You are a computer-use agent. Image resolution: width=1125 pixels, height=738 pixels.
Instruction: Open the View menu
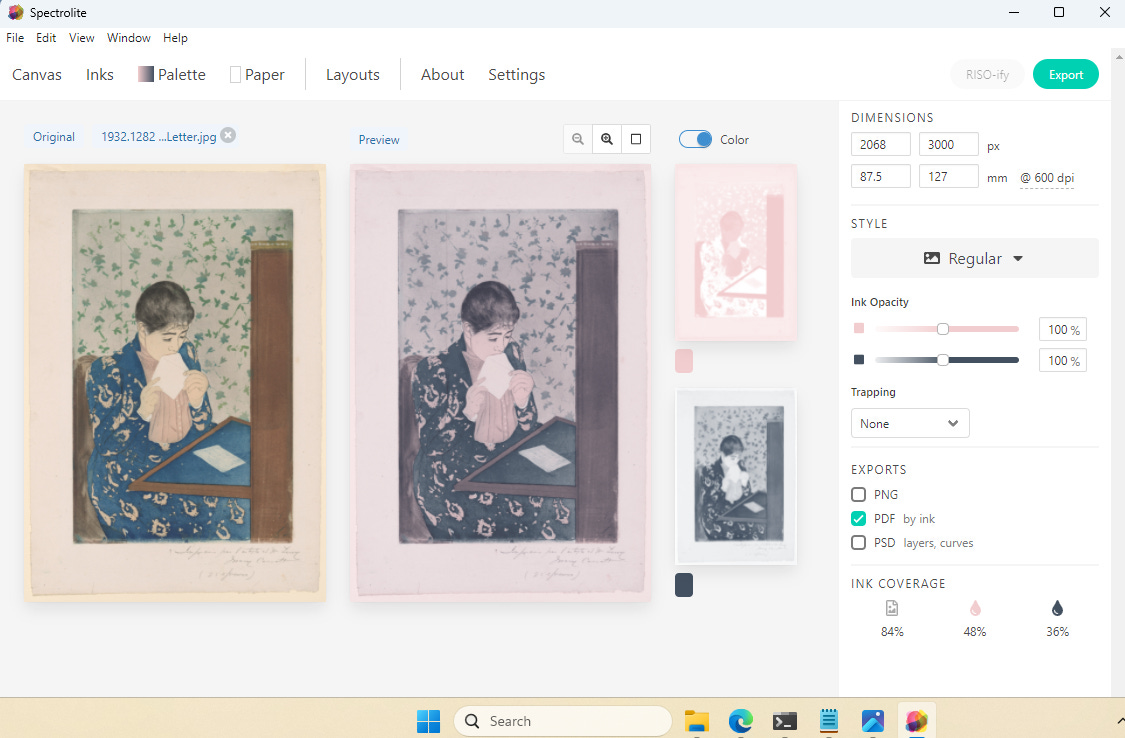[81, 37]
